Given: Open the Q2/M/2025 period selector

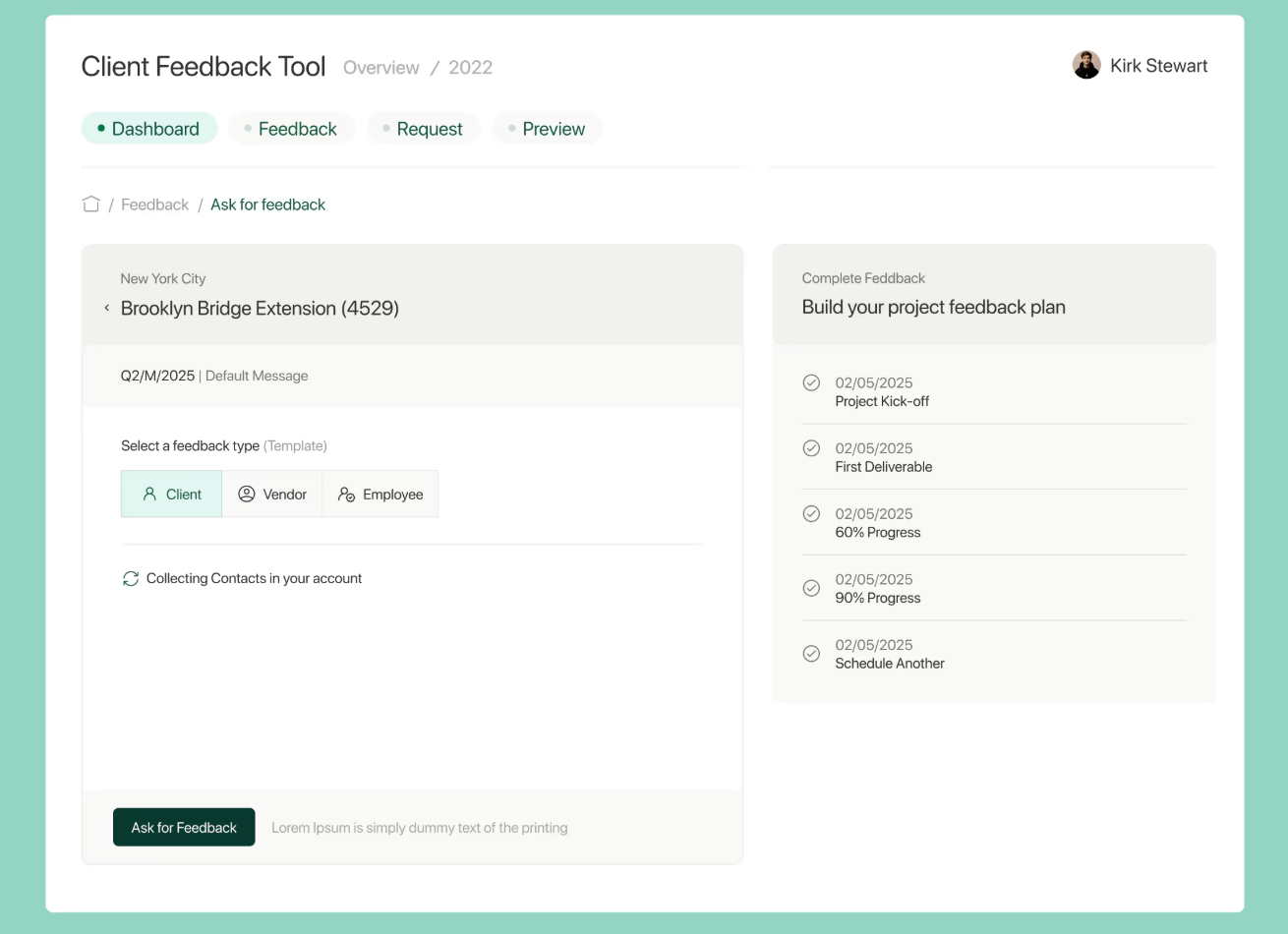Looking at the screenshot, I should click(157, 376).
